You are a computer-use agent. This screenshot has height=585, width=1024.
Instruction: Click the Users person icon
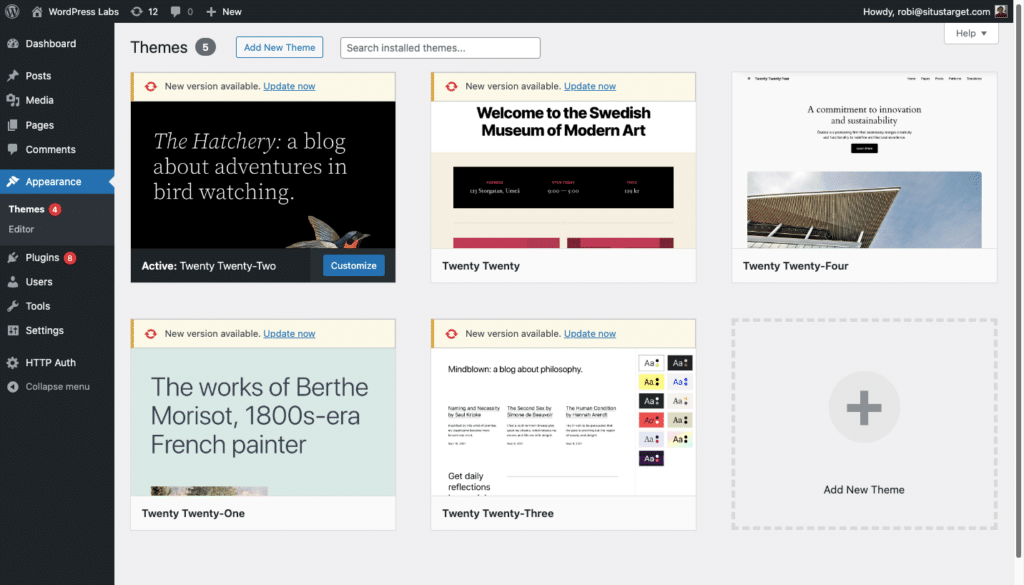point(12,281)
